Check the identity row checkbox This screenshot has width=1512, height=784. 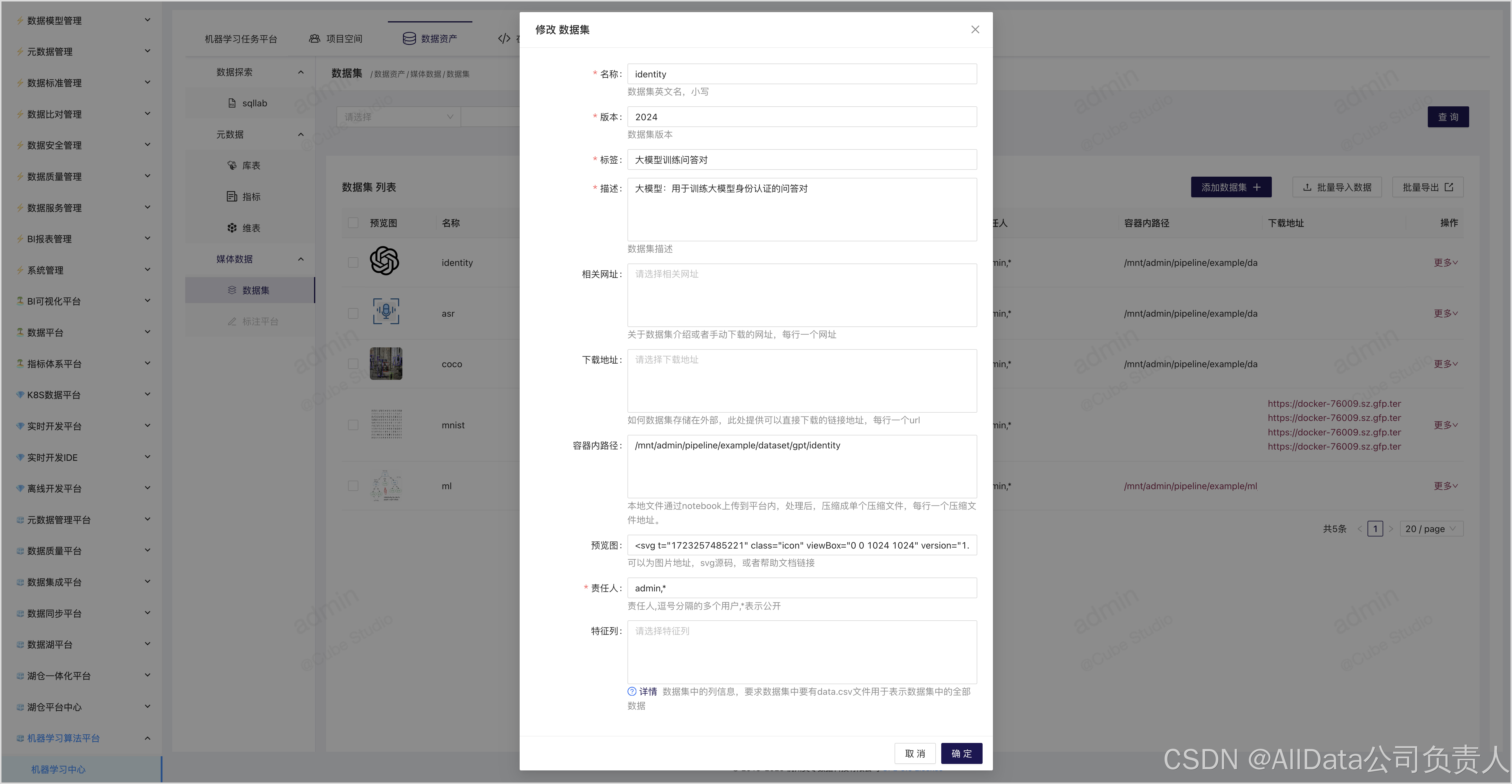353,262
